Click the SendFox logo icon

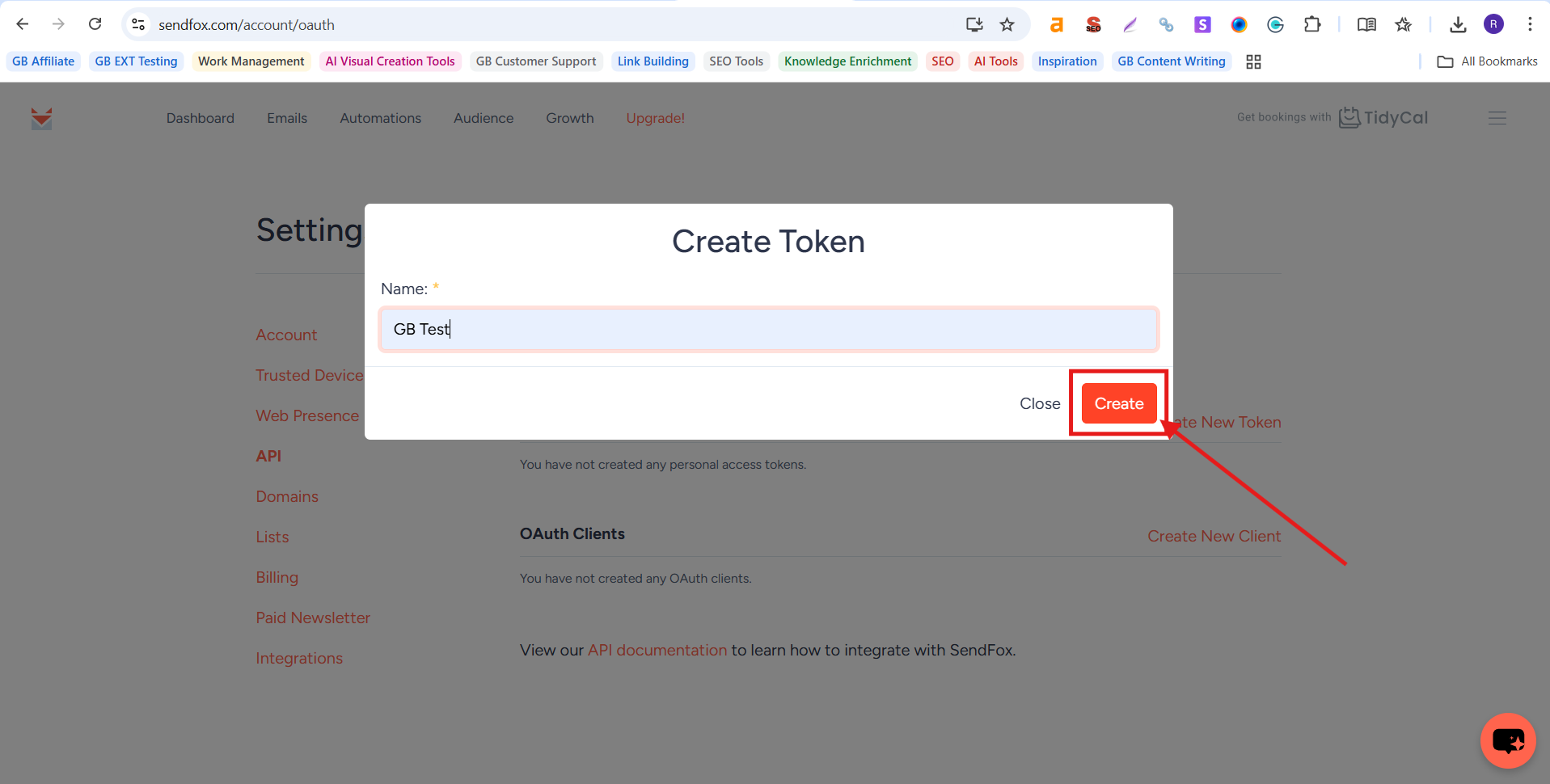tap(41, 118)
